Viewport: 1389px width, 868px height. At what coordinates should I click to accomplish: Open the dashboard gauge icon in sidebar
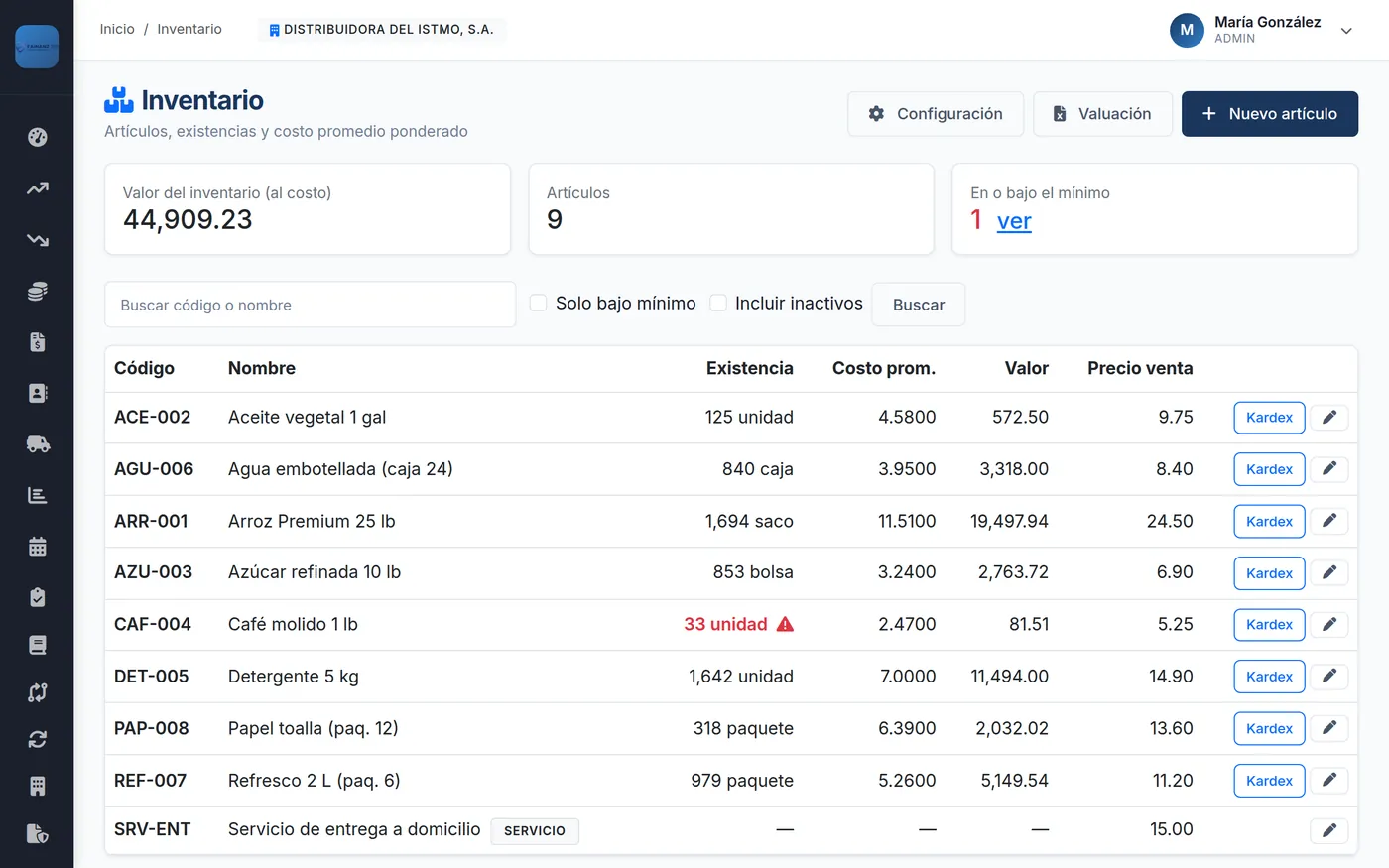pos(38,137)
